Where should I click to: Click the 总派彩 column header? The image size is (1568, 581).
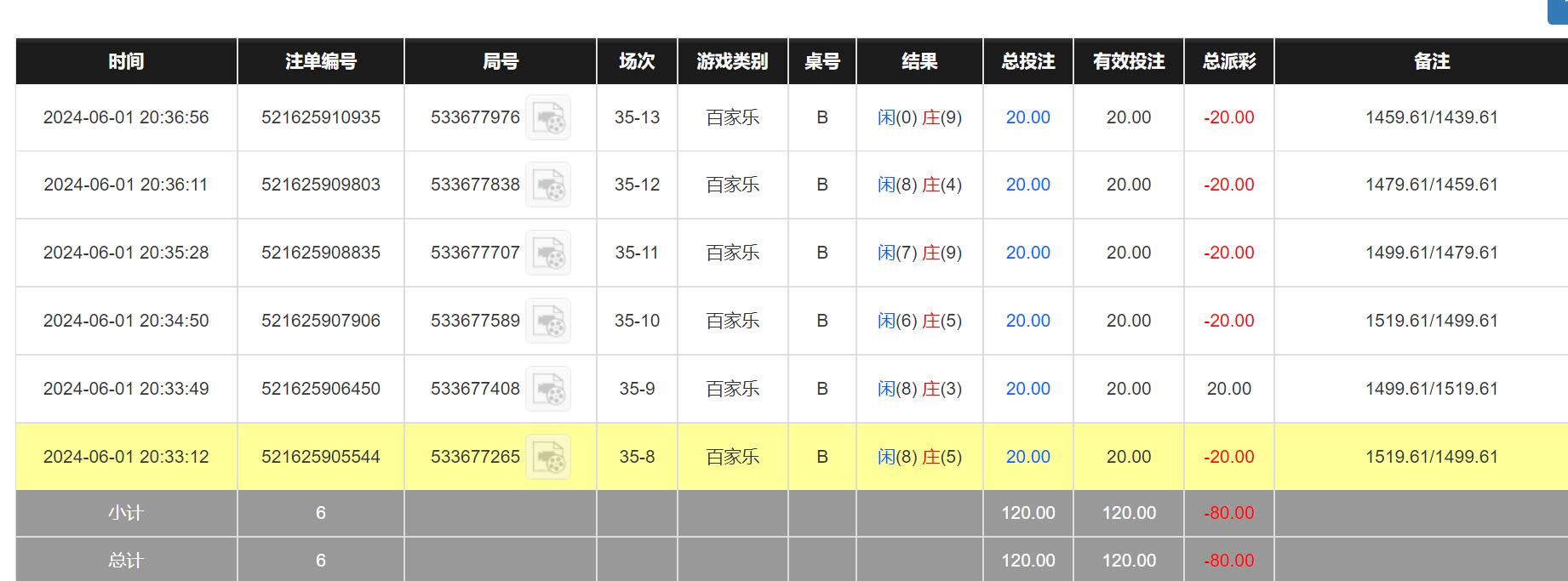pyautogui.click(x=1228, y=61)
